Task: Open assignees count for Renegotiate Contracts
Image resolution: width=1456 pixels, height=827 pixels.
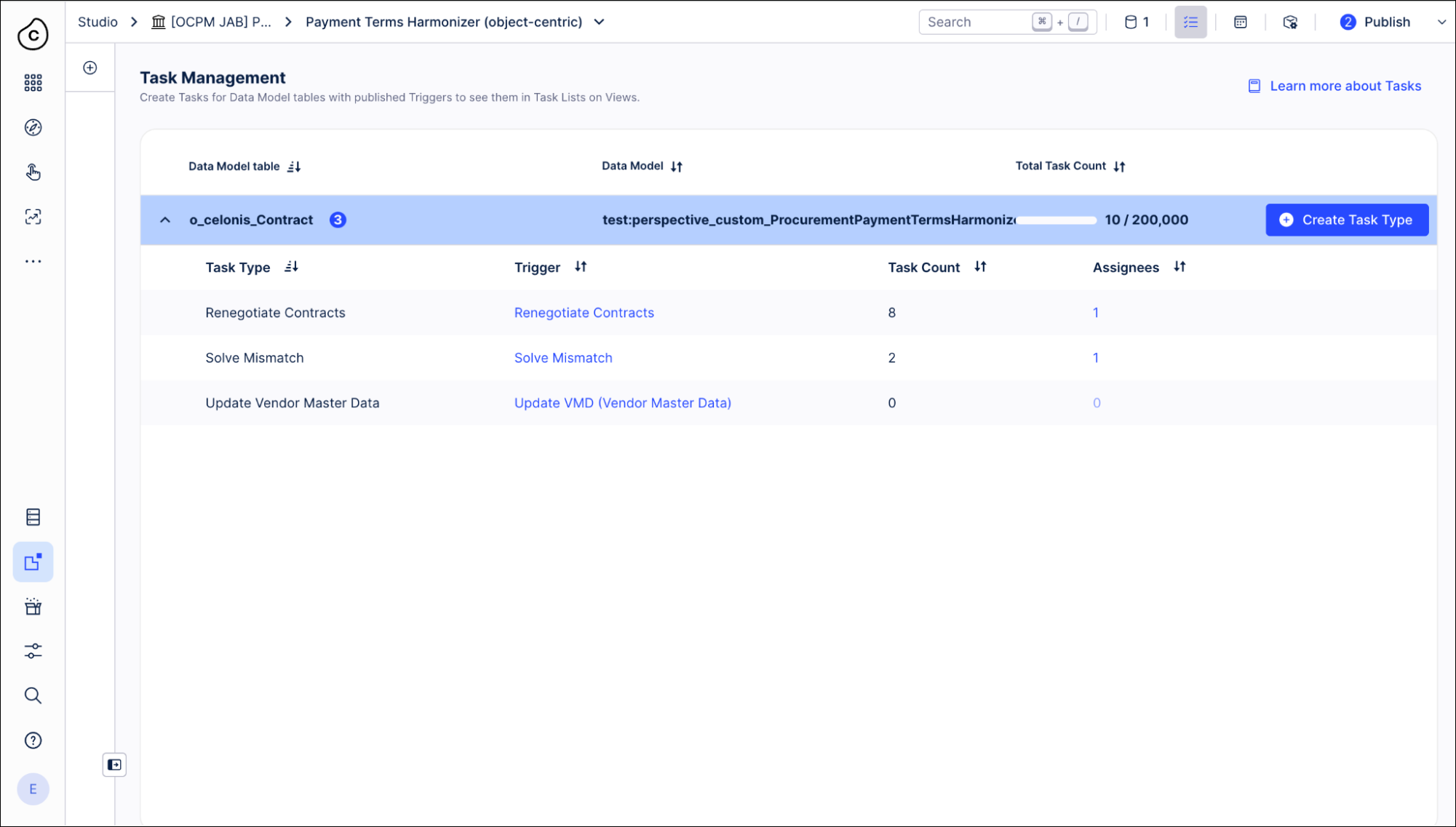Action: 1096,313
